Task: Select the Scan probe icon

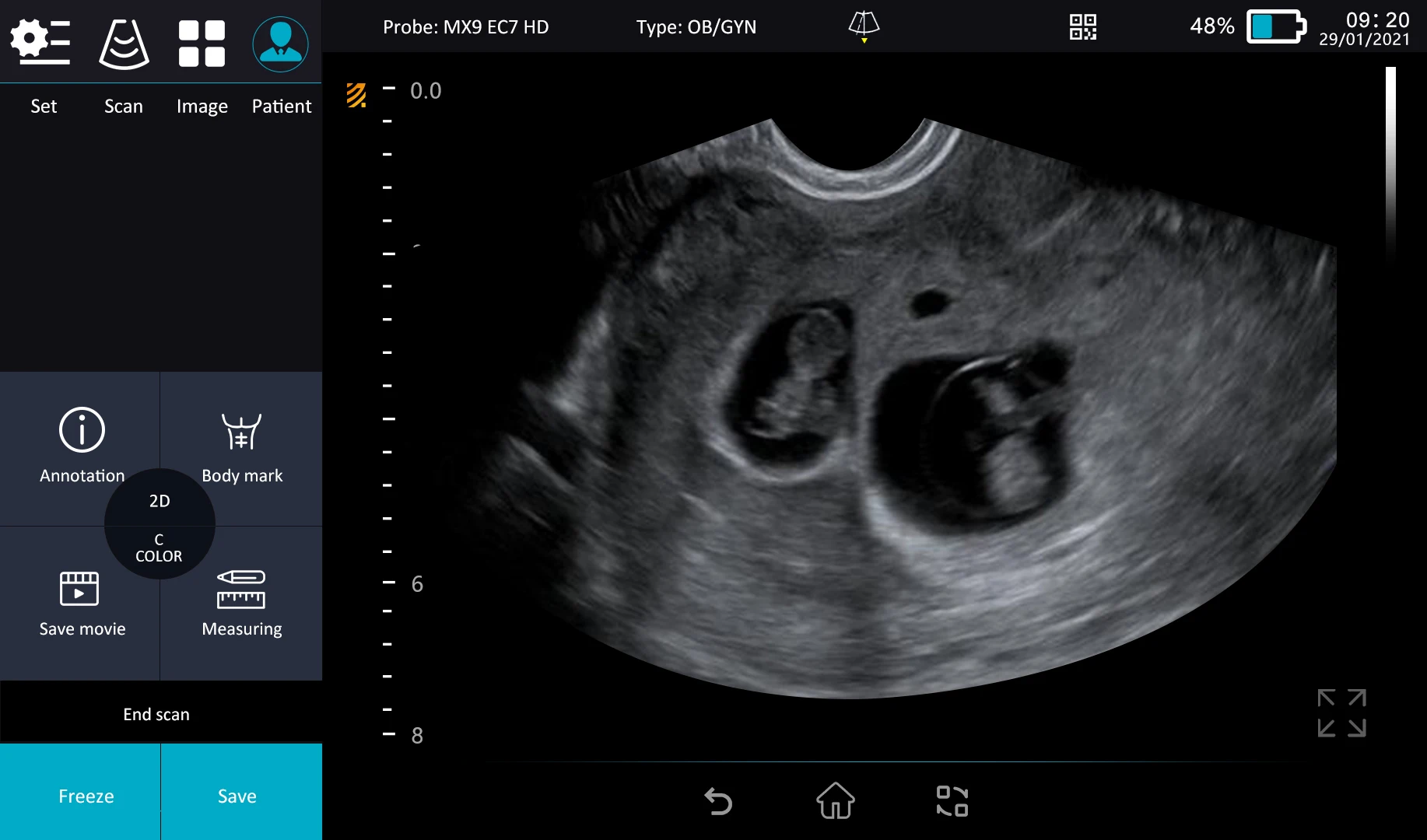Action: (x=124, y=43)
